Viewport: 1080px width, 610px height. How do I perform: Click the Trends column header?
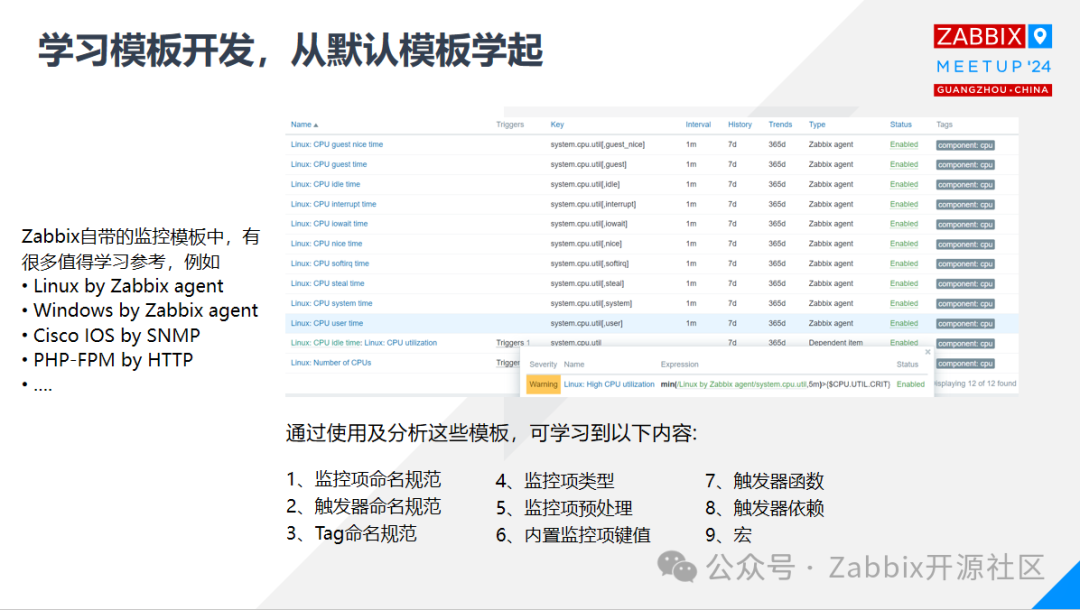pyautogui.click(x=780, y=125)
